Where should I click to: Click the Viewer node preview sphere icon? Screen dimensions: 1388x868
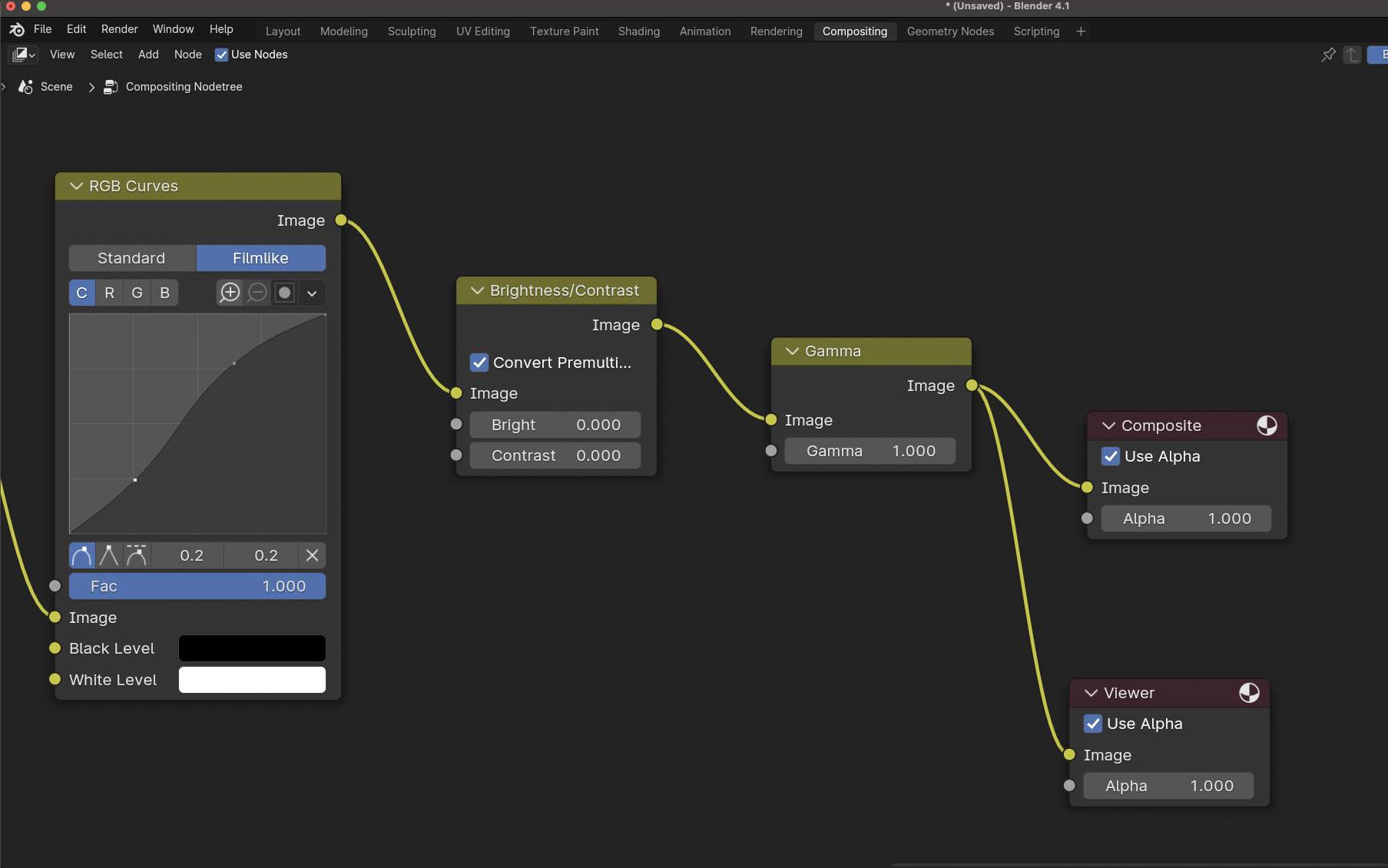[x=1249, y=693]
